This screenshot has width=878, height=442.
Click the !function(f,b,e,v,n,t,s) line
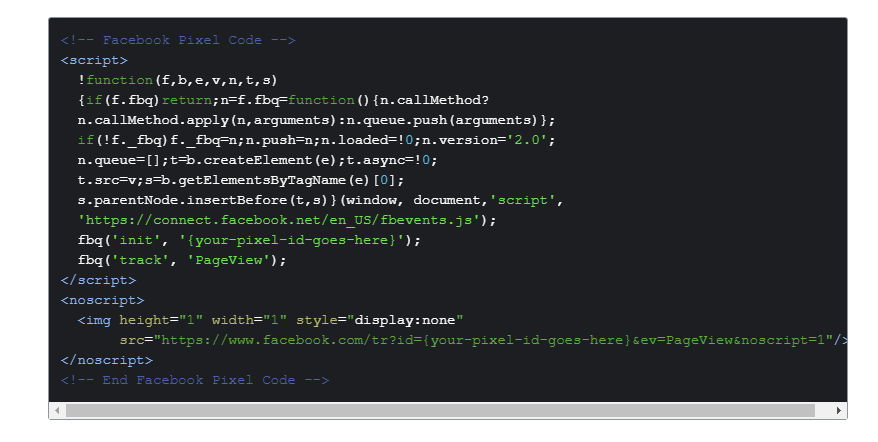tap(177, 80)
